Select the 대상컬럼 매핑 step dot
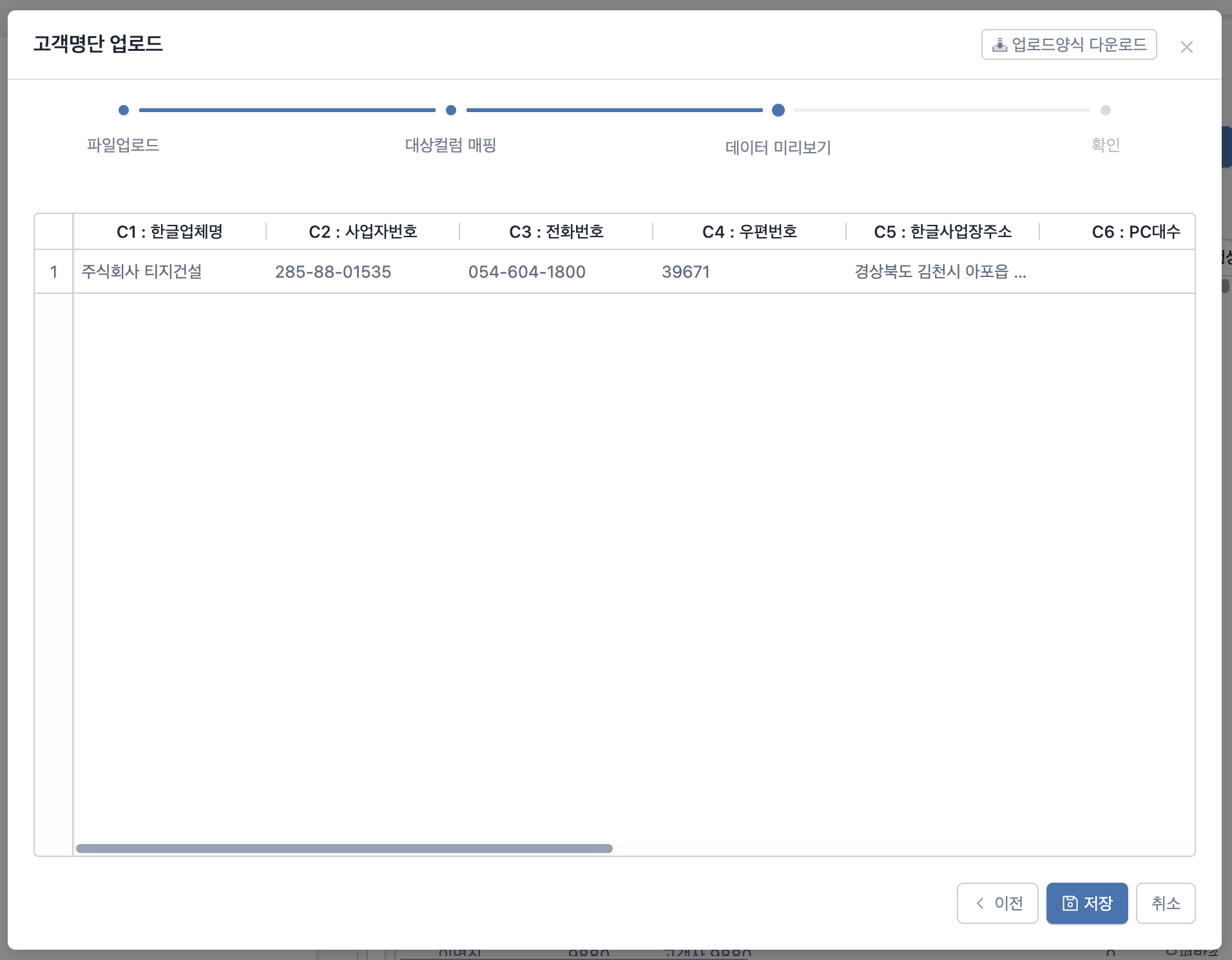 451,110
